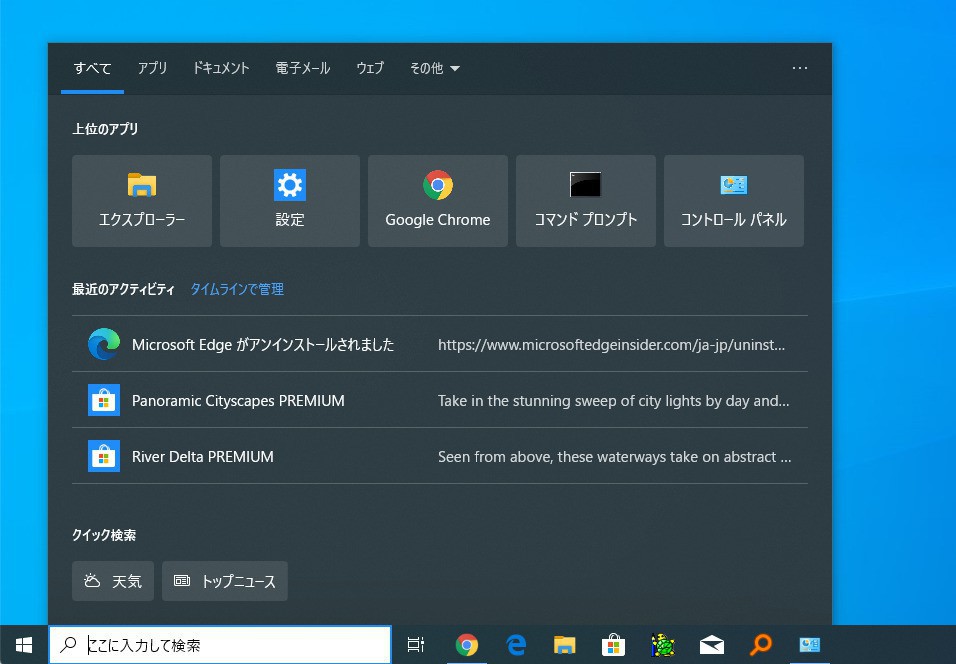
Task: Open the 設定 gear tile
Action: [x=290, y=201]
